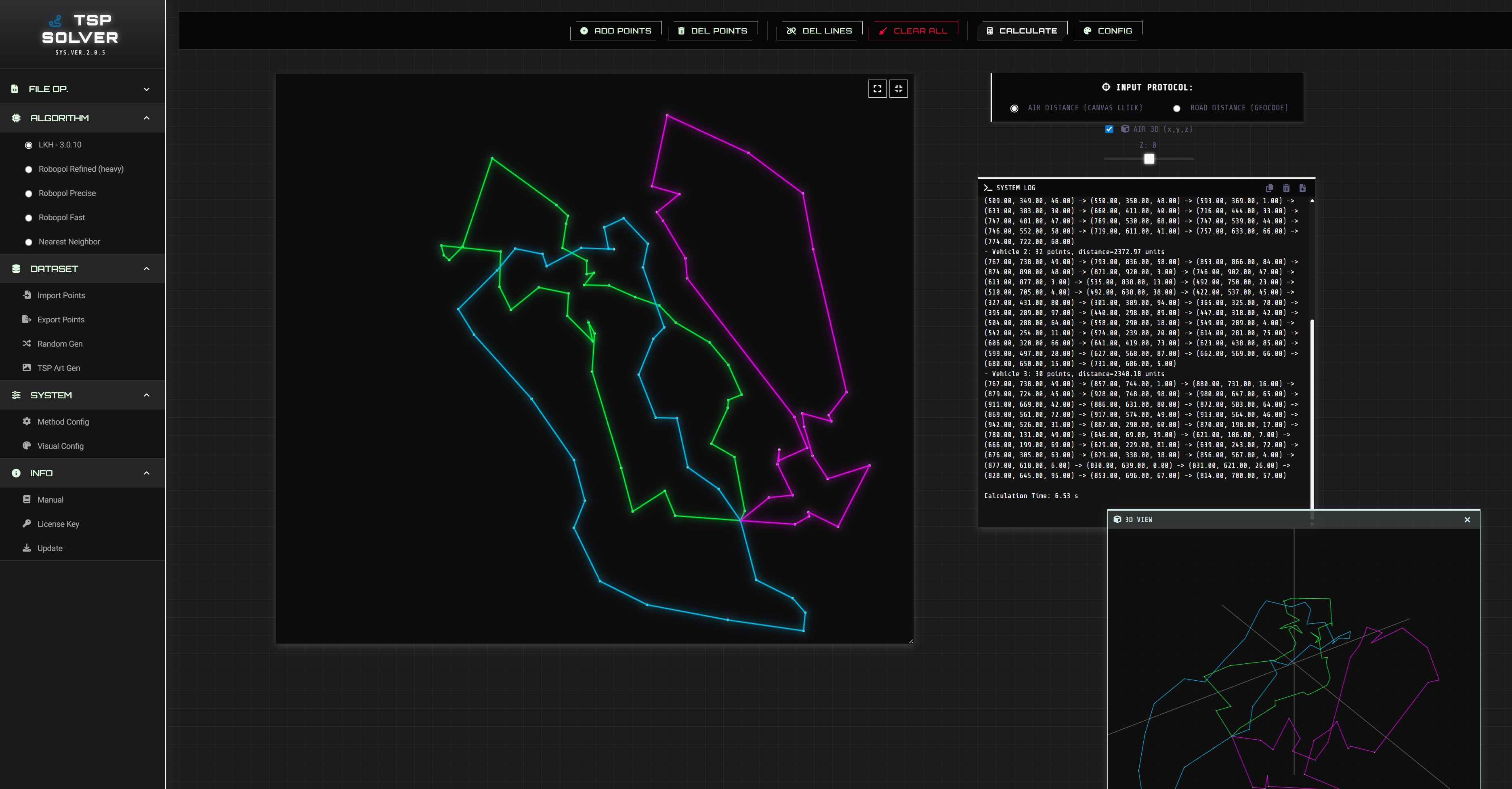Viewport: 1512px width, 789px height.
Task: Click the shrink canvas icon
Action: point(898,88)
